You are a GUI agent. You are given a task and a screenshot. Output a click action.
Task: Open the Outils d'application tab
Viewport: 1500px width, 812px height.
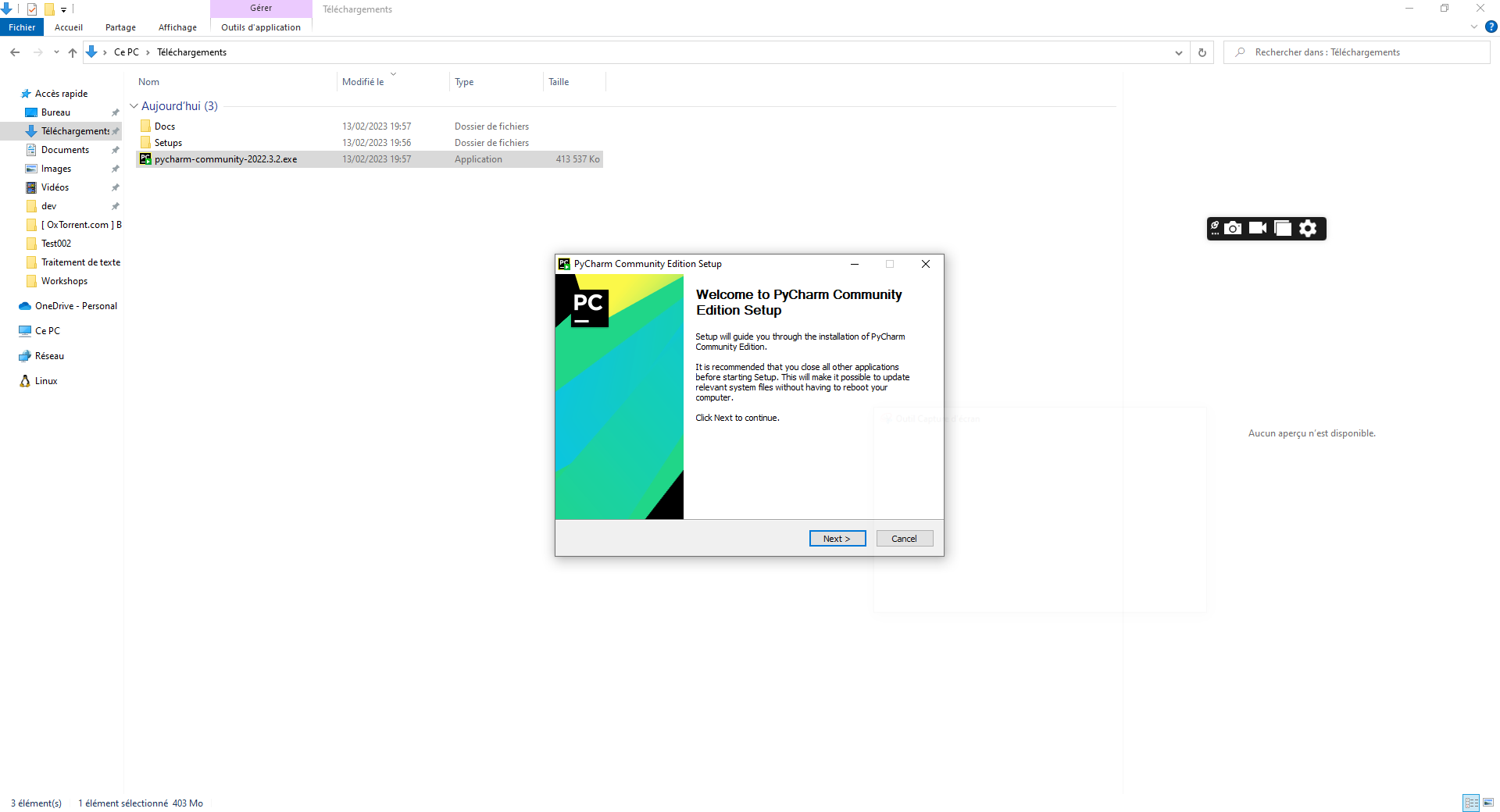(261, 27)
